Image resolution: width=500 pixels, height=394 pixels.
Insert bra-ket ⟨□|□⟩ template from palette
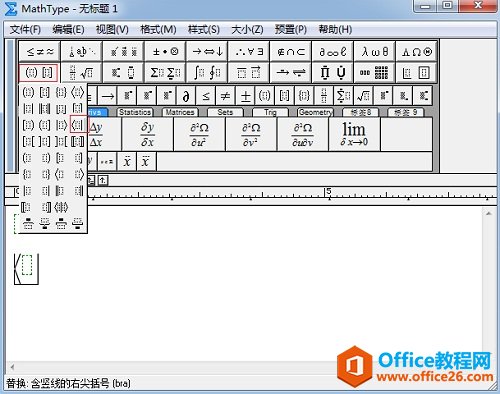click(61, 207)
